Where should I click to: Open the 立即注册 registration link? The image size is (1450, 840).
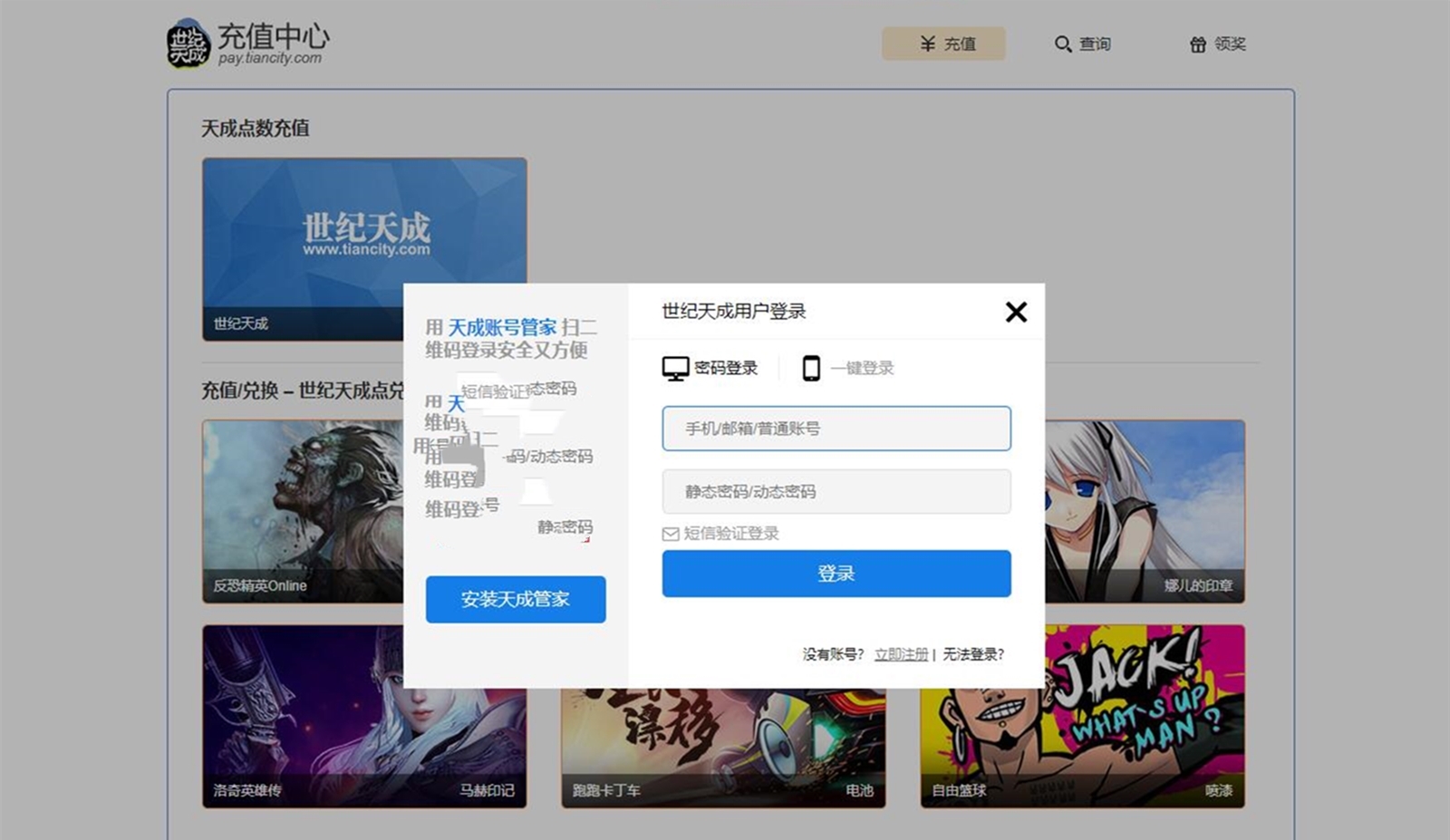point(901,653)
